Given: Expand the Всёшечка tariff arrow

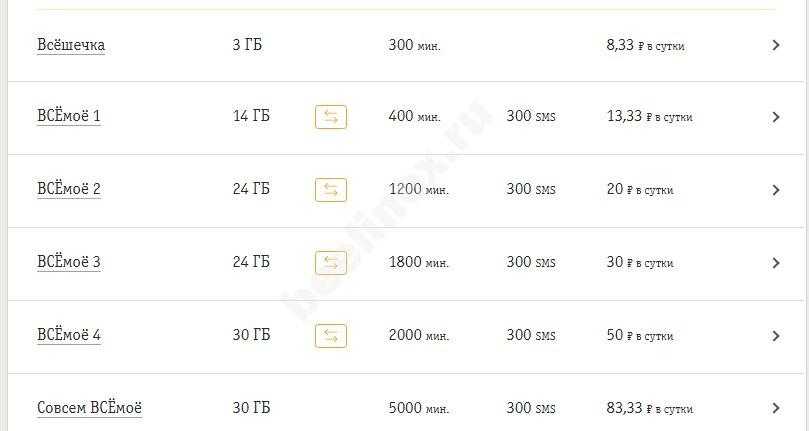Looking at the screenshot, I should [x=776, y=45].
